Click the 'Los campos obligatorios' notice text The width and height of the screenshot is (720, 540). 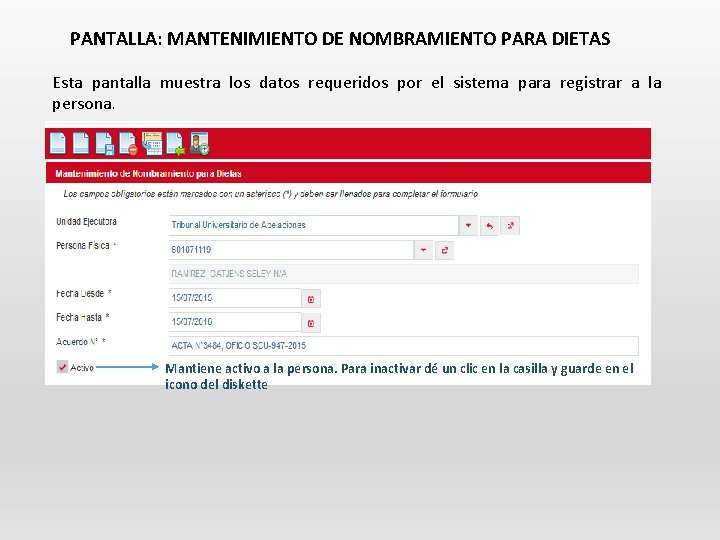[x=271, y=194]
